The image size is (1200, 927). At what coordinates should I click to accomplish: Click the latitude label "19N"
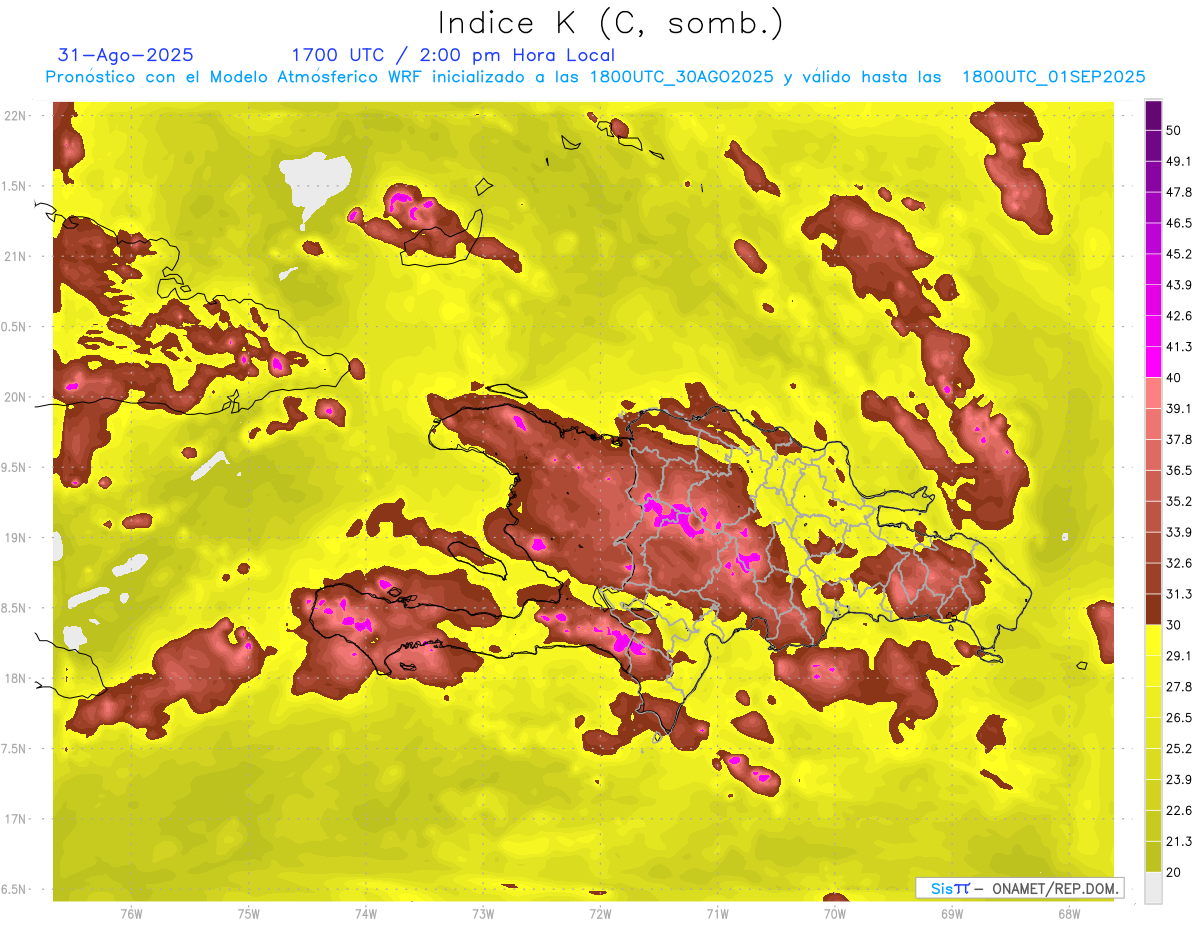pos(15,538)
